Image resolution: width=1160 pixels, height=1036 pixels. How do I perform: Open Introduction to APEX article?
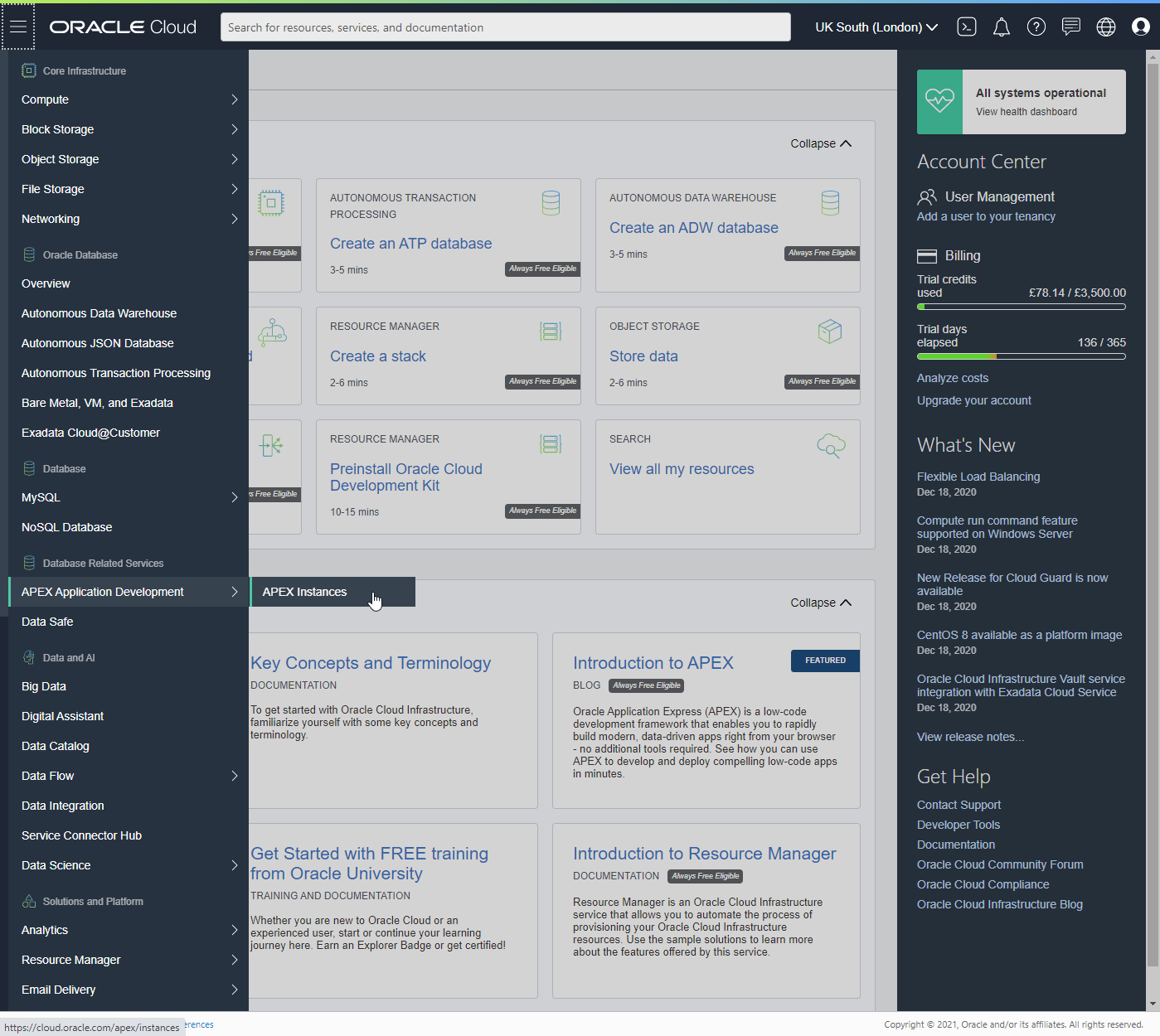(x=653, y=663)
